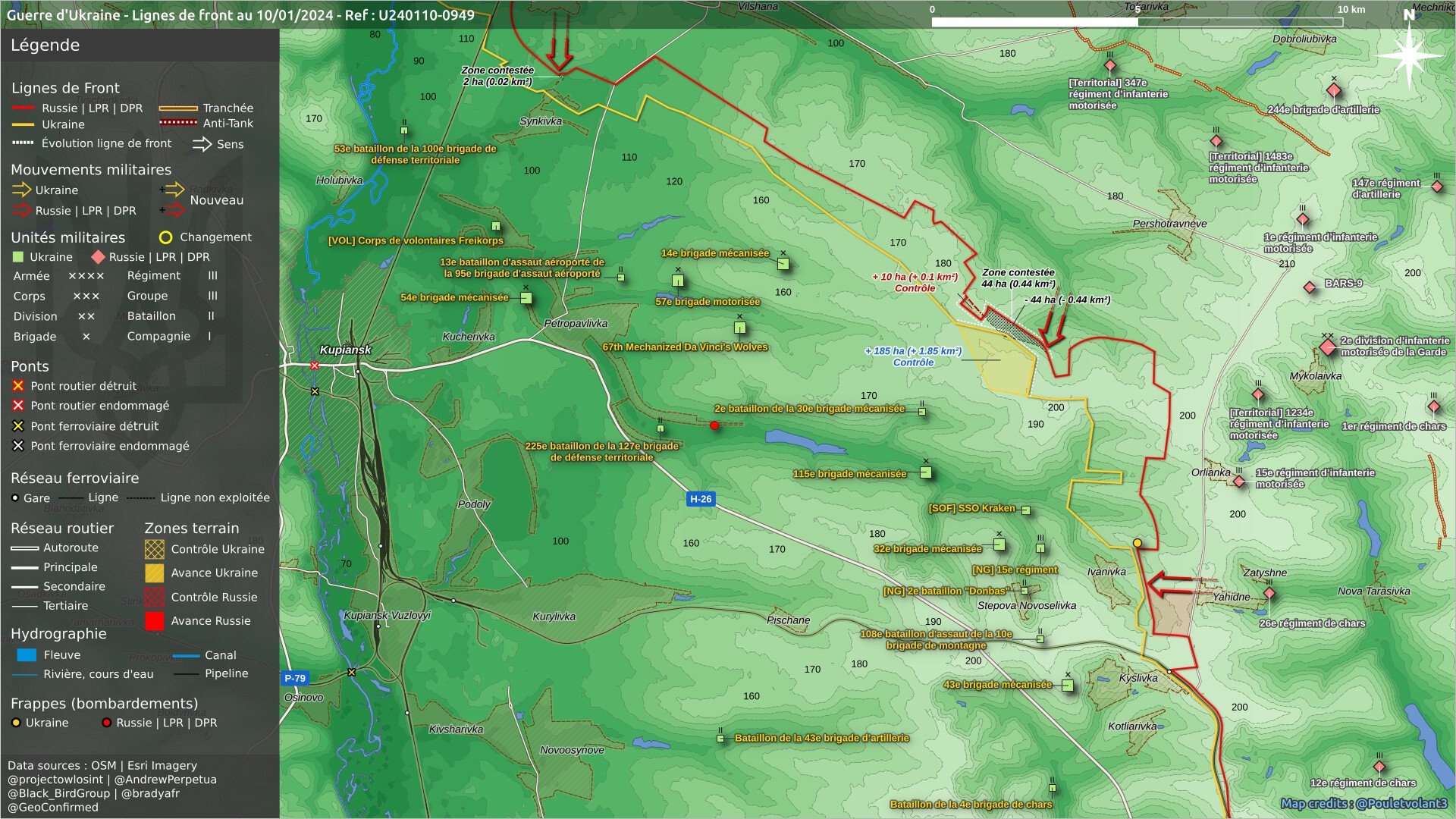
Task: Click the SSO Kraken unit square
Action: coord(1026,510)
